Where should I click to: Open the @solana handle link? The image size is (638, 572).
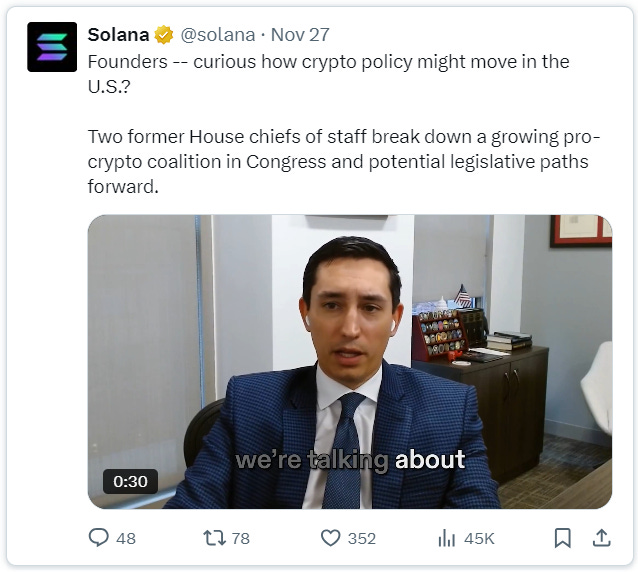[218, 35]
